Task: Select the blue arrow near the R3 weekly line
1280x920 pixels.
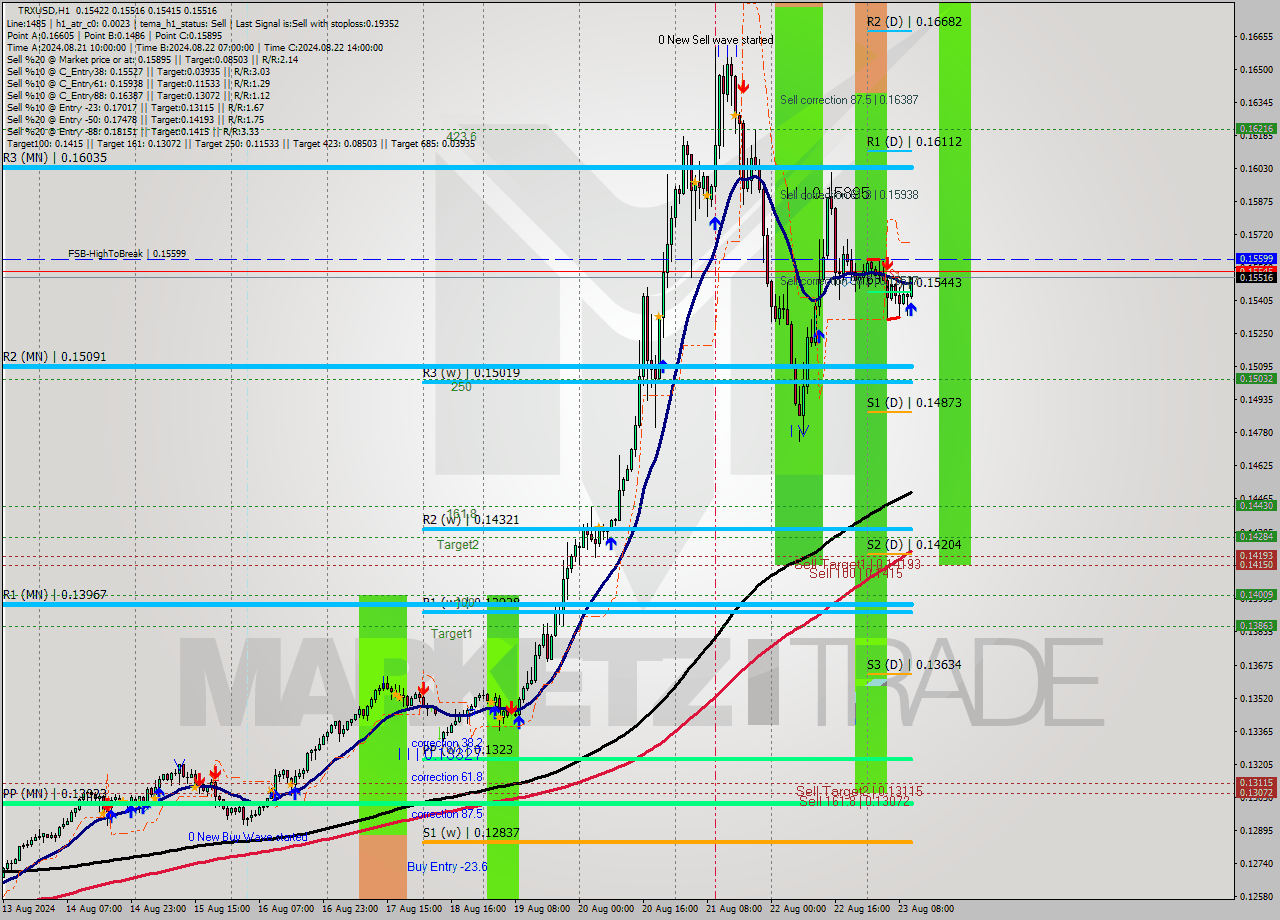Action: pos(661,366)
